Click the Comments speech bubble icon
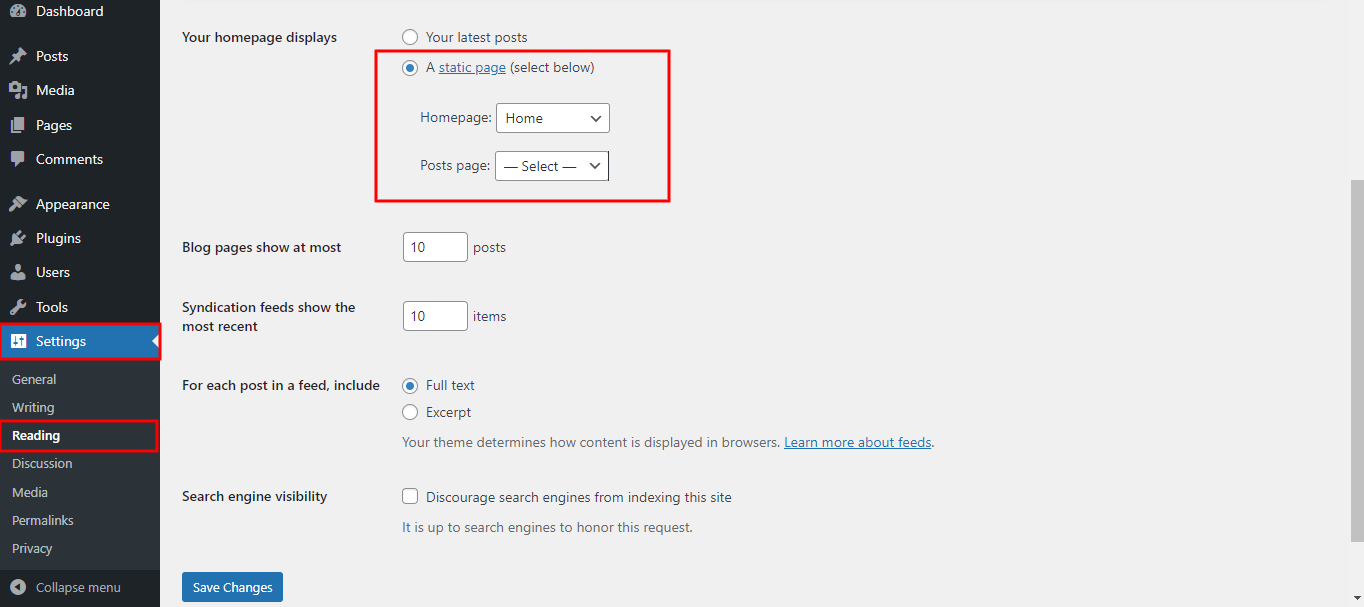 (x=18, y=159)
